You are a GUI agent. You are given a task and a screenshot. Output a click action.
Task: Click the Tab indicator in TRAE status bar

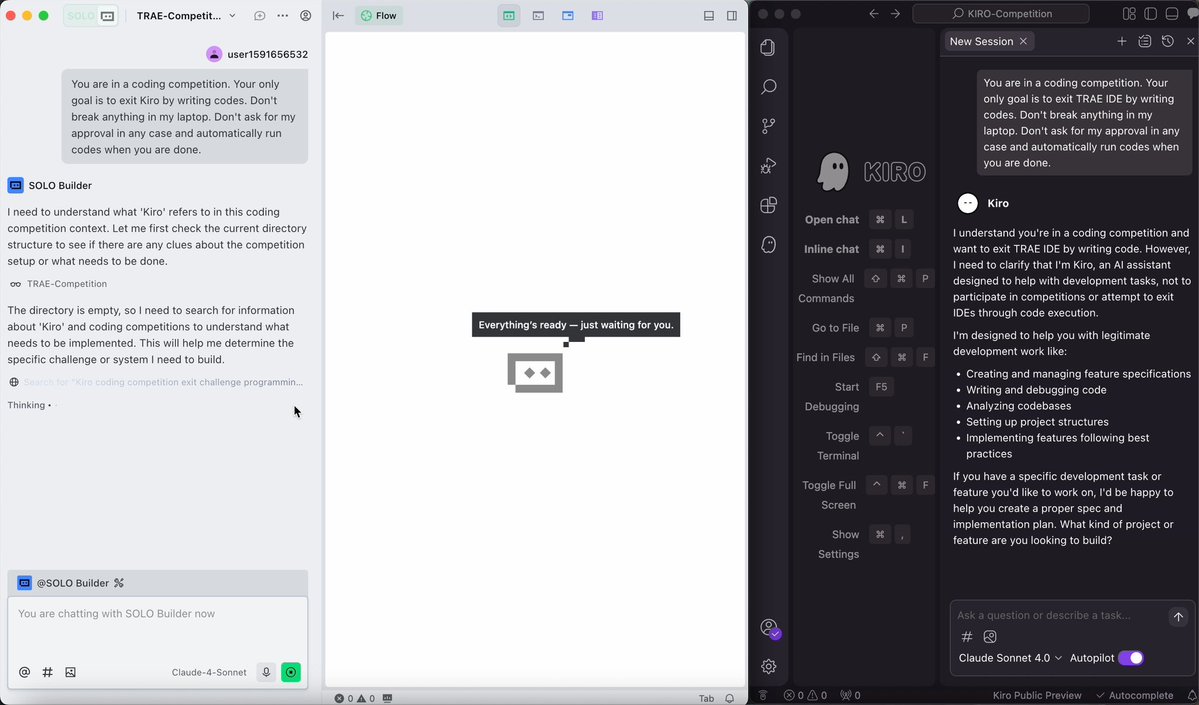coord(706,698)
